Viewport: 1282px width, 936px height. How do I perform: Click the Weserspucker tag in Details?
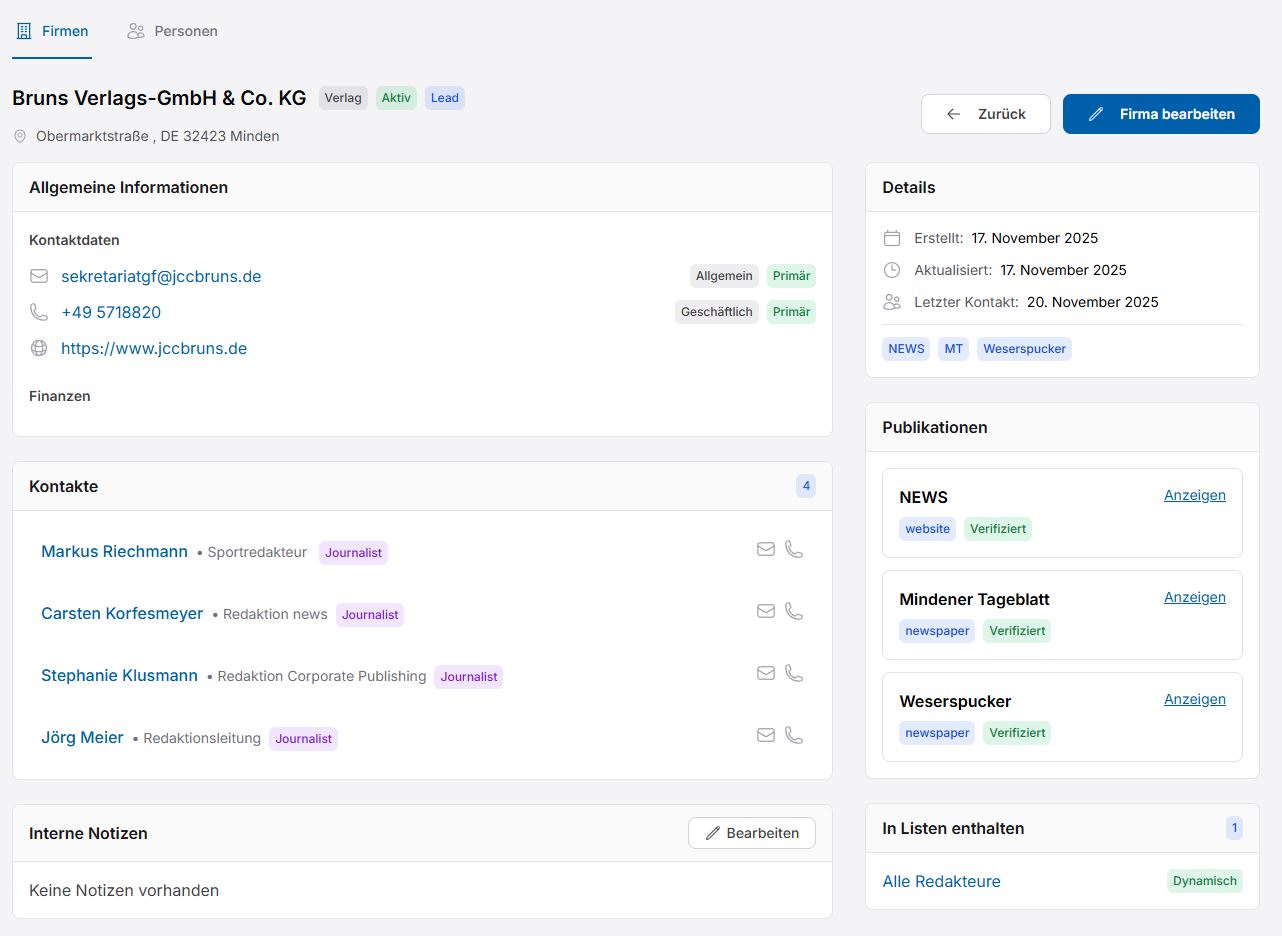1024,349
